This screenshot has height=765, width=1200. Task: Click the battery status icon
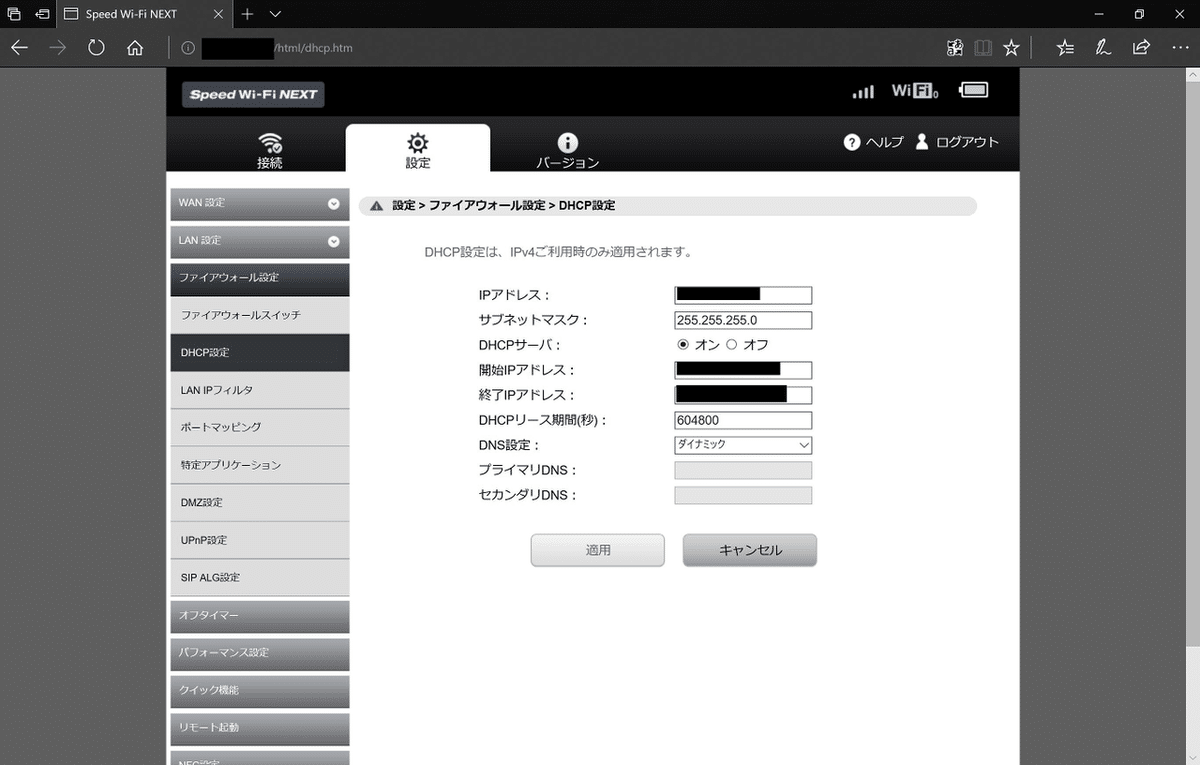pos(974,90)
